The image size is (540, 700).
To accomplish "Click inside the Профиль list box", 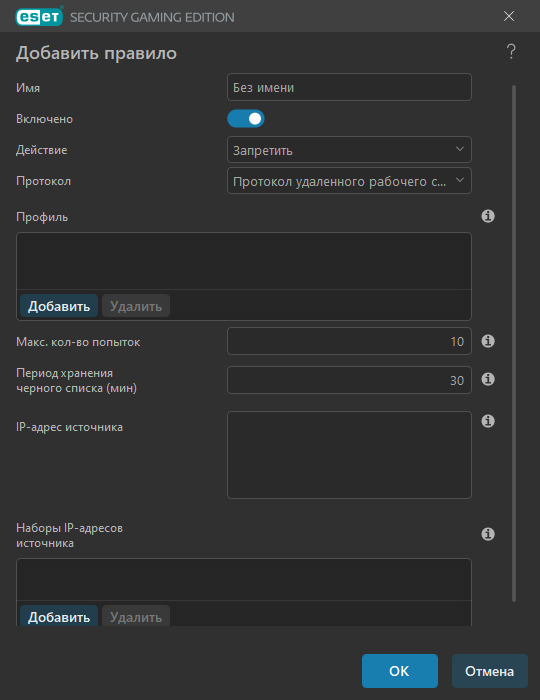I will [244, 261].
